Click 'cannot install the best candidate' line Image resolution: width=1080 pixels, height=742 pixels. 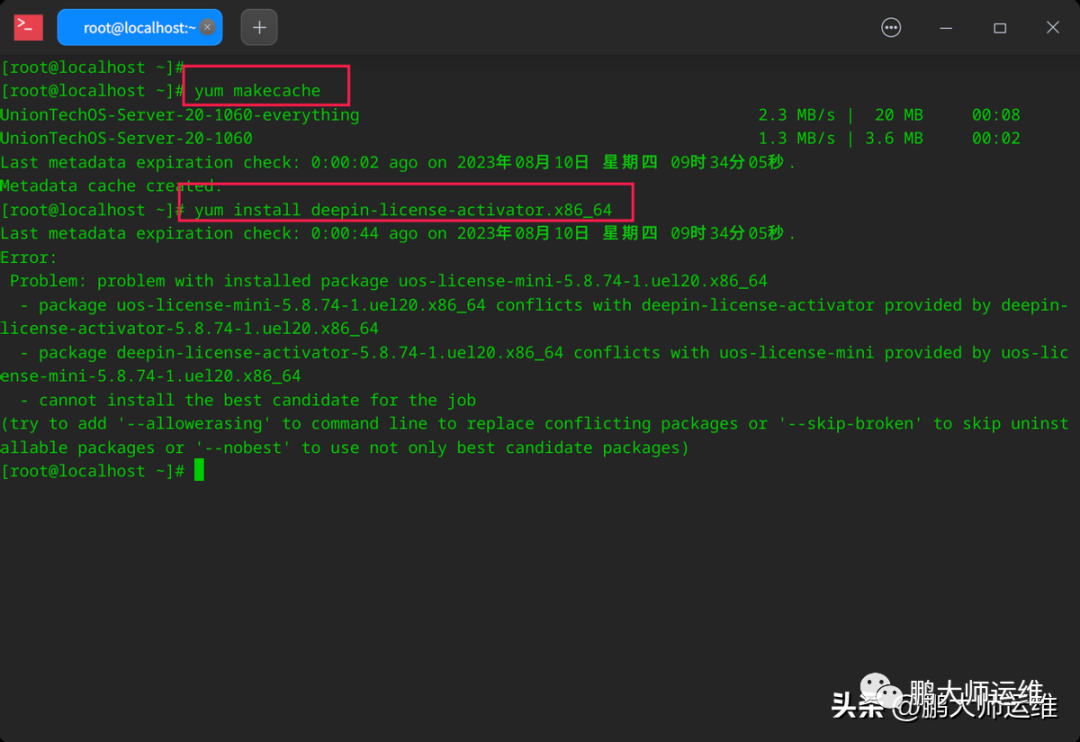[248, 400]
